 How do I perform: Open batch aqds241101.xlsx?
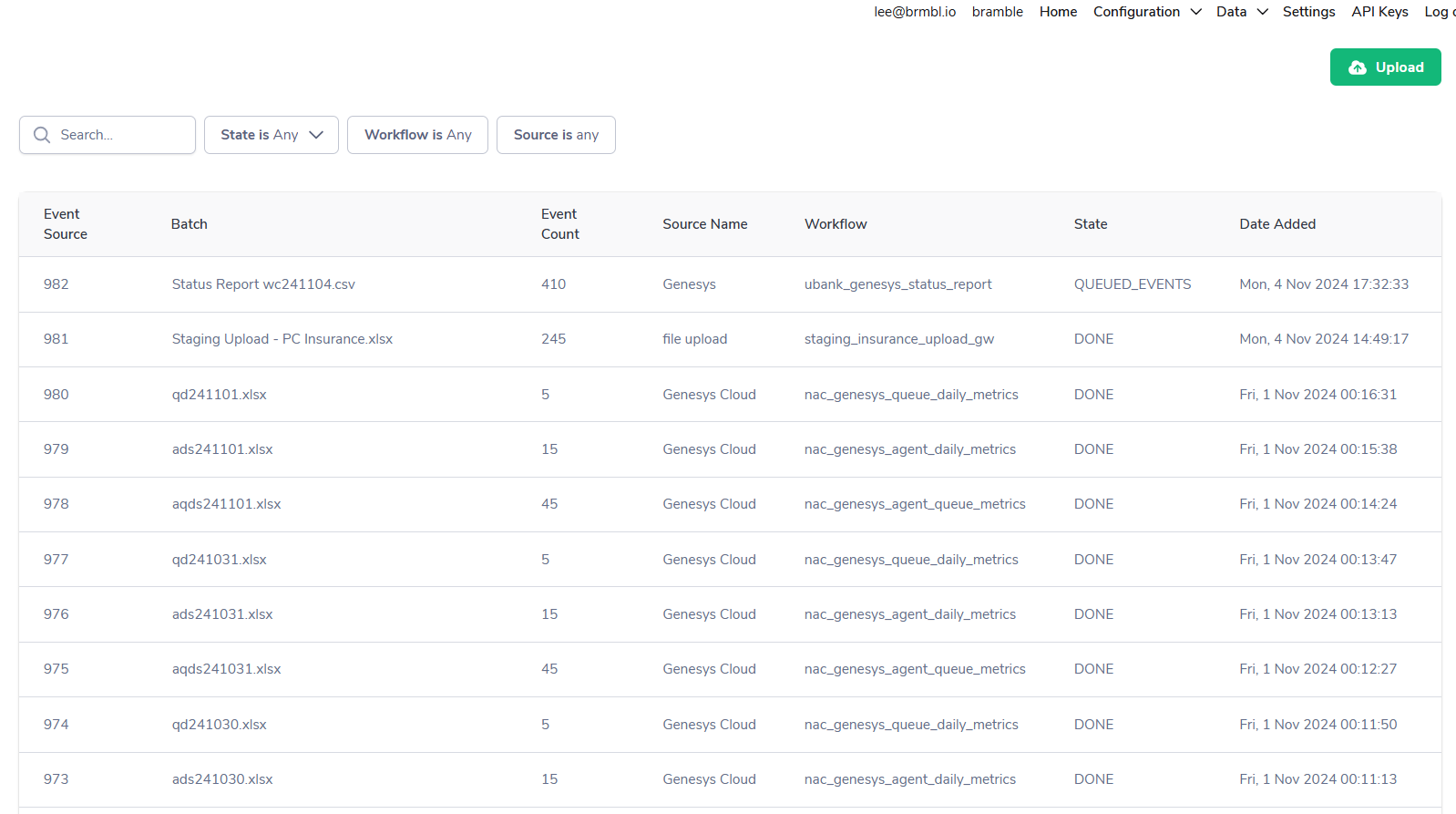click(227, 504)
